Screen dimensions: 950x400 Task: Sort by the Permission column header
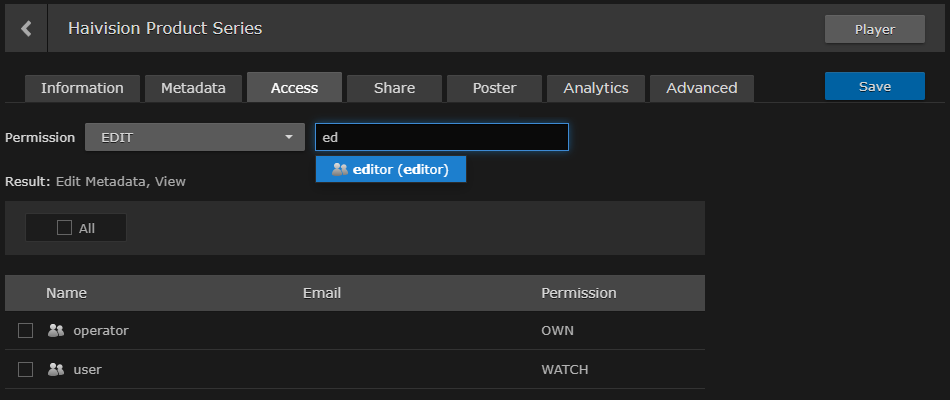click(x=578, y=293)
